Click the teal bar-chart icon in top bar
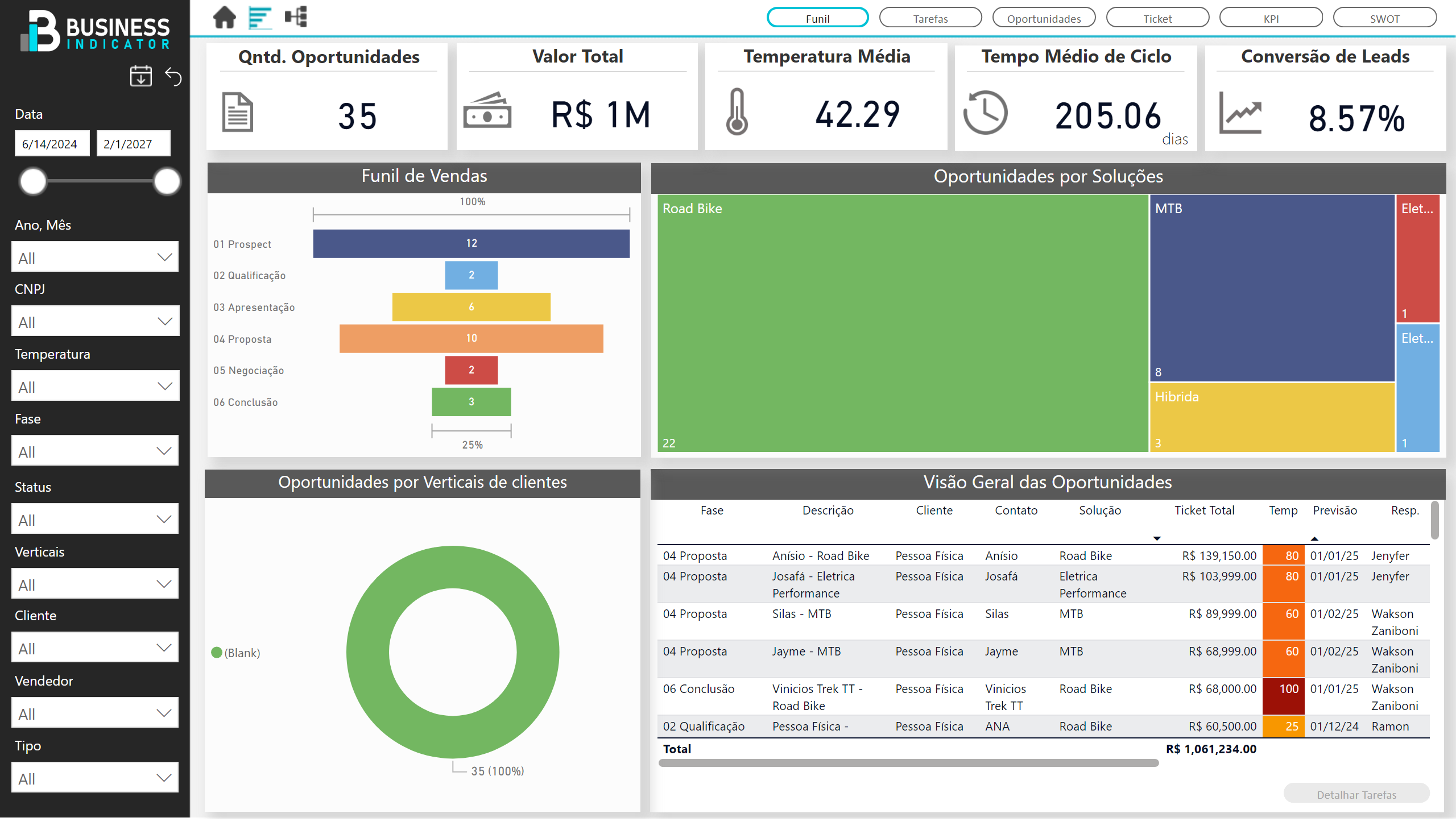The height and width of the screenshot is (830, 1456). pos(259,17)
